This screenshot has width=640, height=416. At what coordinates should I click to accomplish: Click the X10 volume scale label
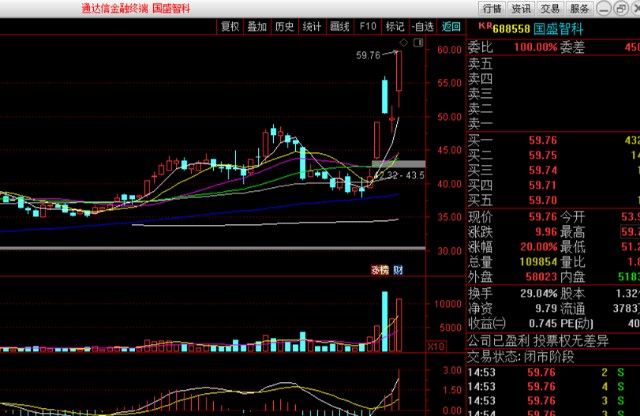coord(436,347)
